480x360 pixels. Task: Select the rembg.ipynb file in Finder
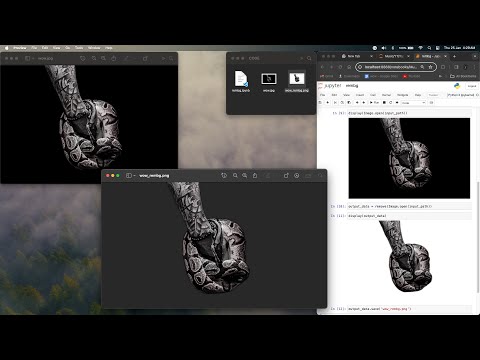click(241, 81)
